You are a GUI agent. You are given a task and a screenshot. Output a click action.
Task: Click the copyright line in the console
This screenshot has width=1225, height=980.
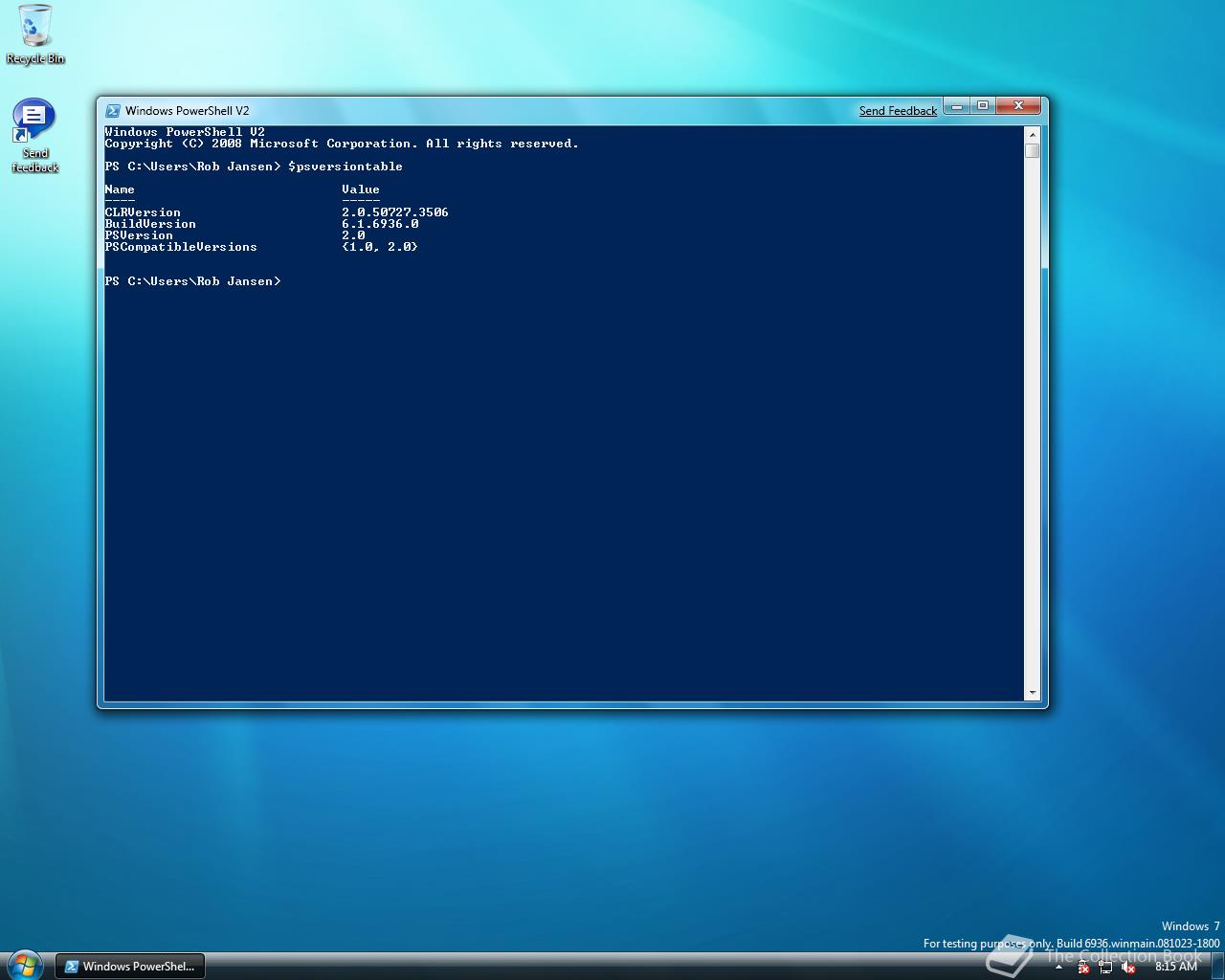[x=342, y=144]
